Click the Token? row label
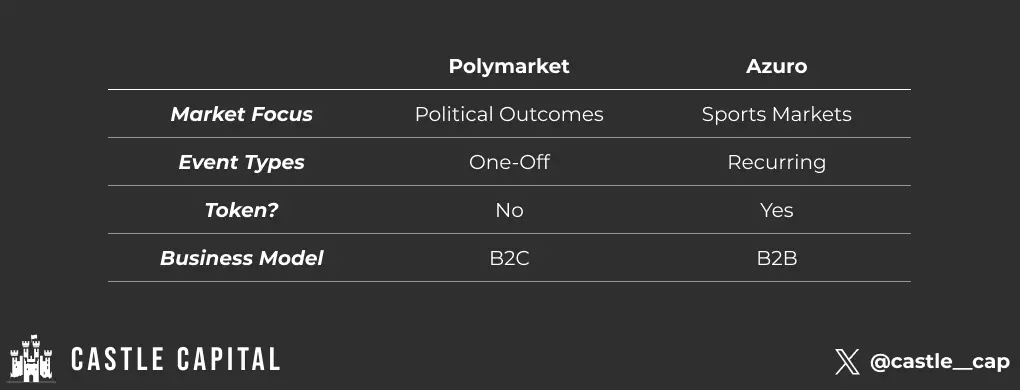This screenshot has width=1020, height=390. 241,210
